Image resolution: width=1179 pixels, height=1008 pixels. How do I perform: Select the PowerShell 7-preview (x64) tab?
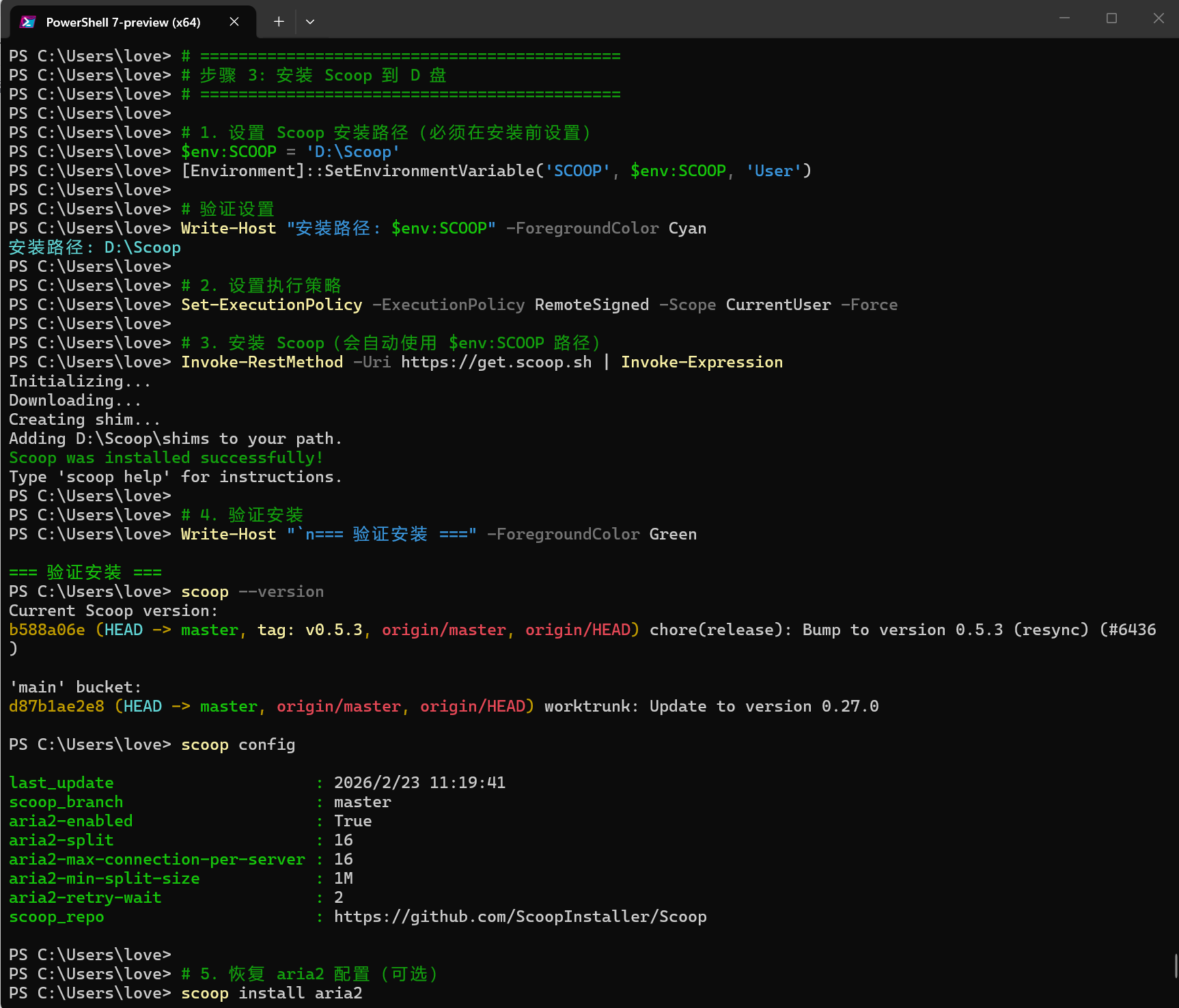pyautogui.click(x=133, y=22)
